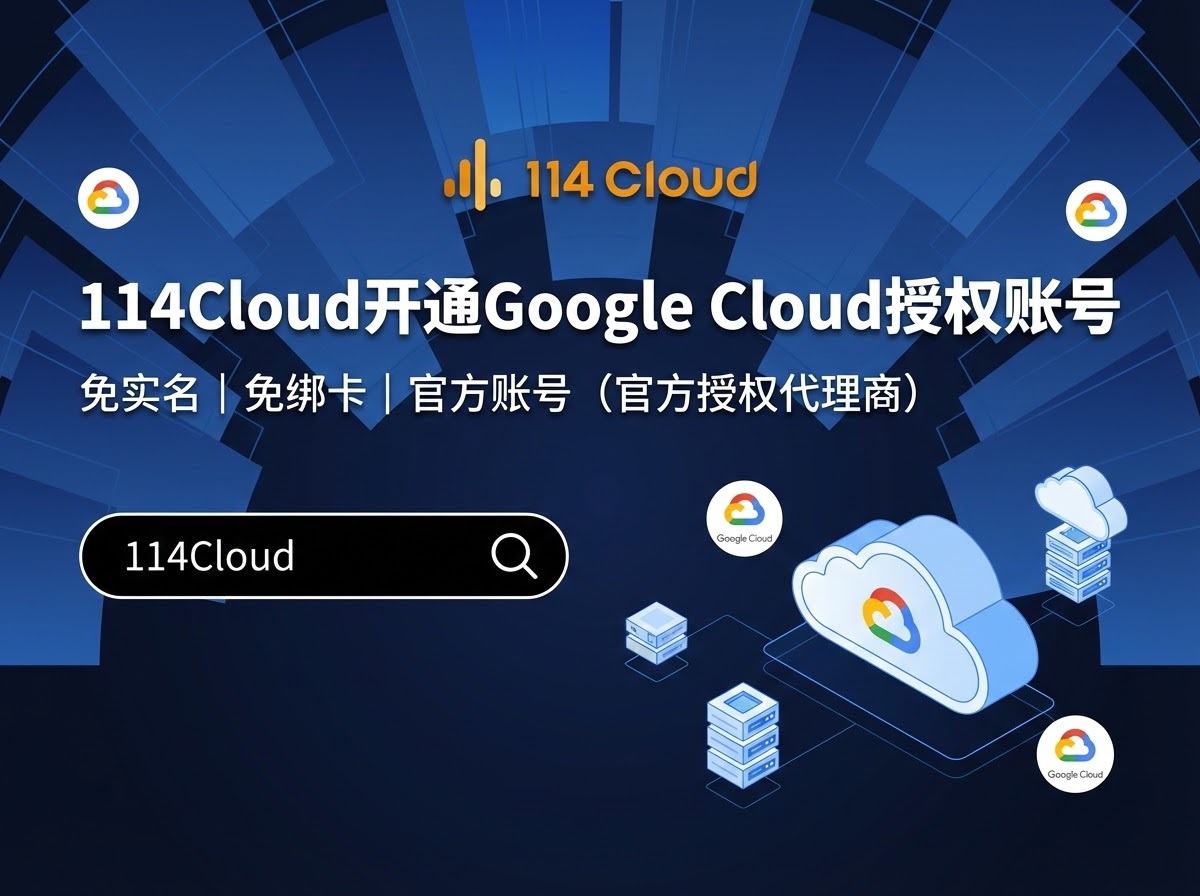Screen dimensions: 1200x896
Task: Click the Google Cloud logo inside the large cloud
Action: (x=891, y=619)
